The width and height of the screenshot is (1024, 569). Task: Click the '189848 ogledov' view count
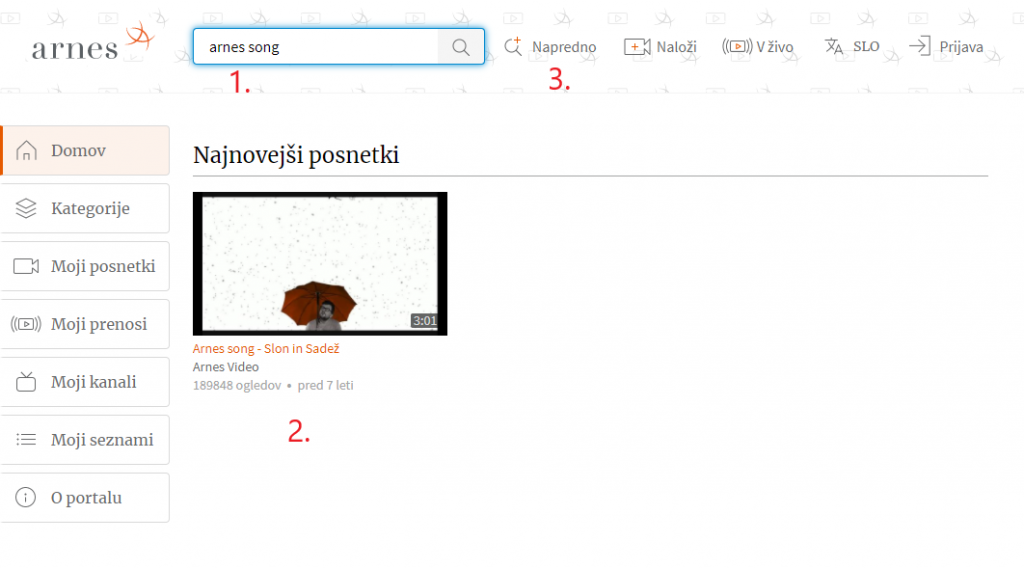click(236, 385)
